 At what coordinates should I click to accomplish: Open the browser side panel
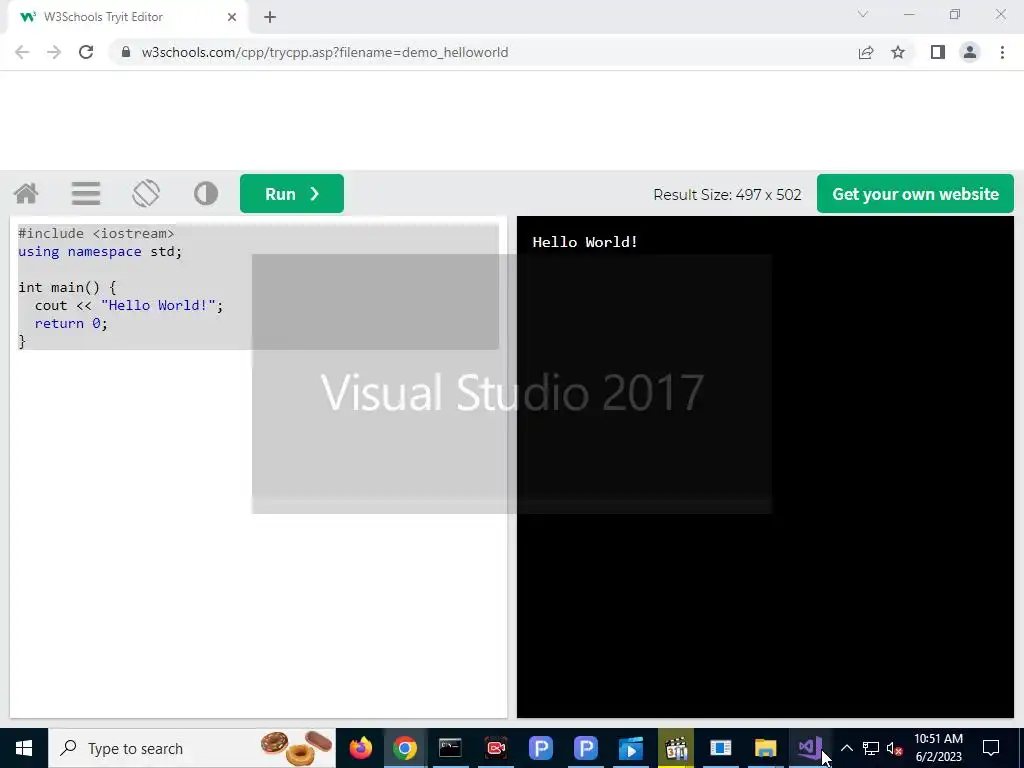(x=938, y=52)
